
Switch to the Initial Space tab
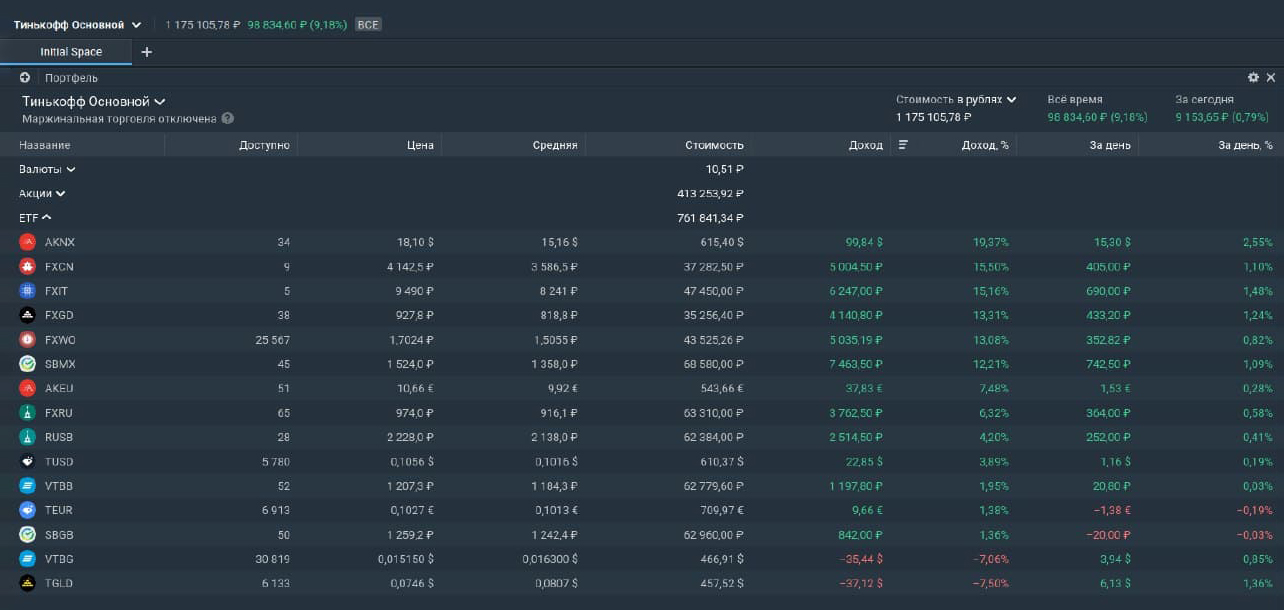71,52
